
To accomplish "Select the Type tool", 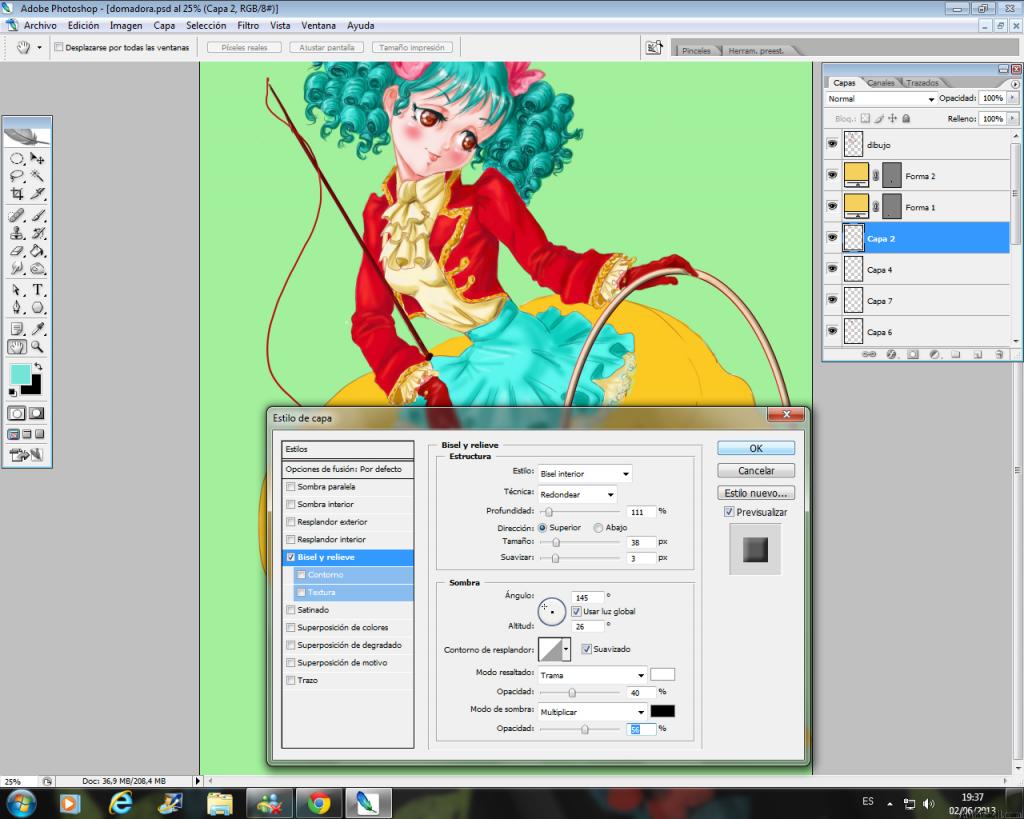I will 37,290.
